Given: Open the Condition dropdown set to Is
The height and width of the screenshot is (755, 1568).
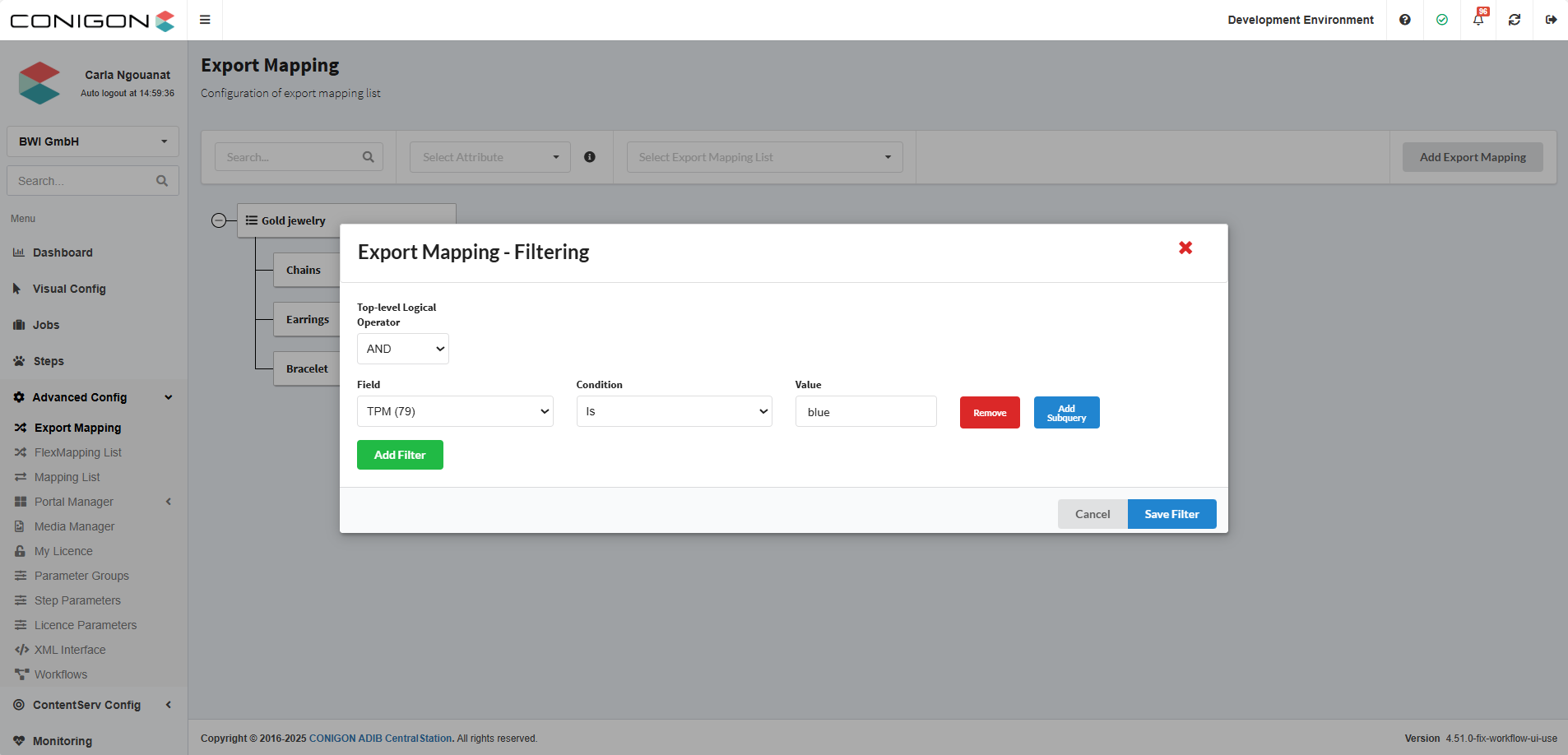Looking at the screenshot, I should (x=674, y=411).
